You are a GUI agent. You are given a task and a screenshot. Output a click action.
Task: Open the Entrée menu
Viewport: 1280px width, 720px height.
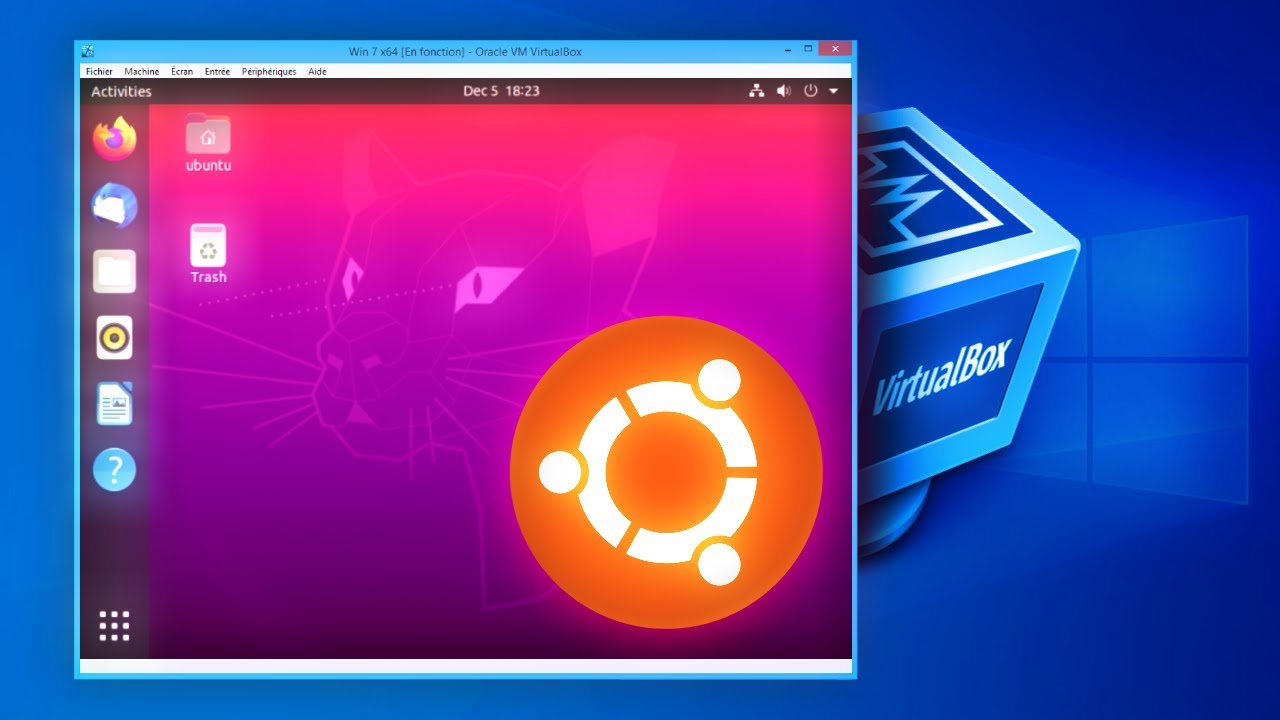pos(217,72)
